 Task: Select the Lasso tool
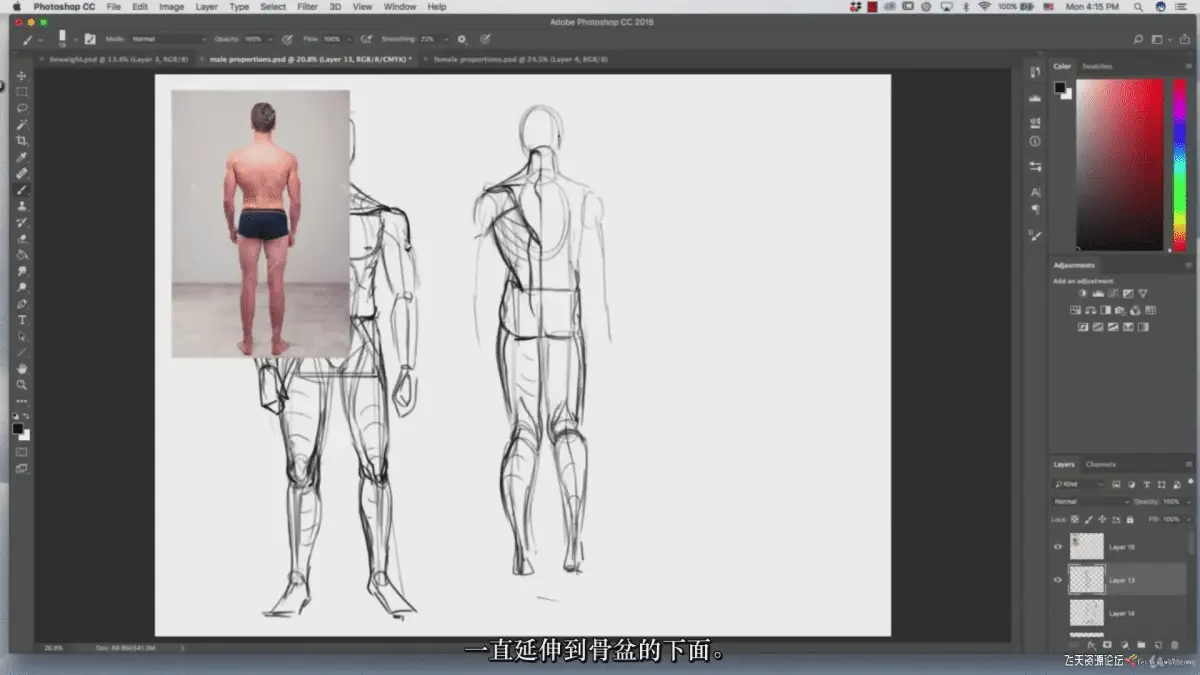22,108
